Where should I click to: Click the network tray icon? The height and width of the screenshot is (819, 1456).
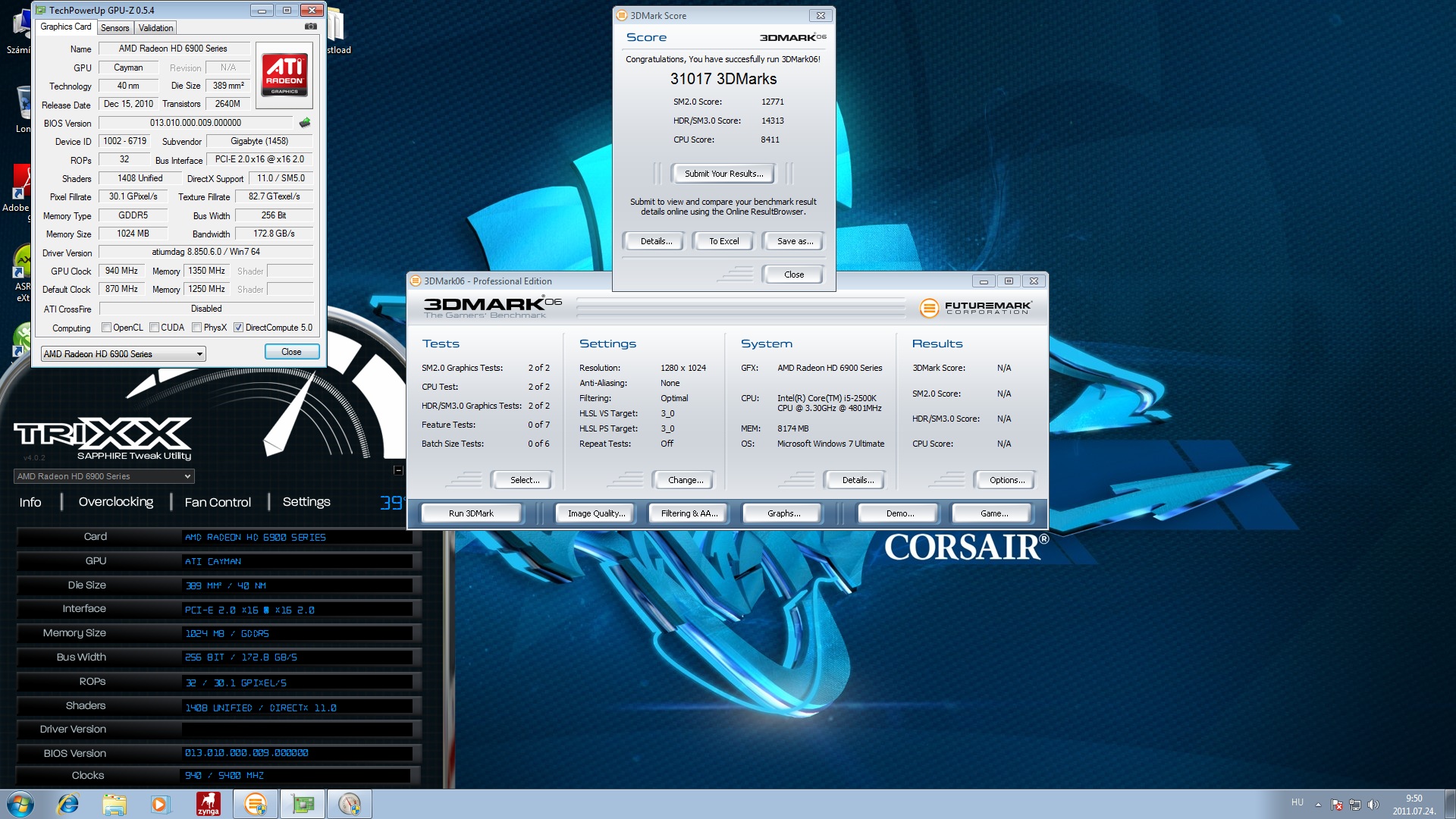(x=1354, y=805)
